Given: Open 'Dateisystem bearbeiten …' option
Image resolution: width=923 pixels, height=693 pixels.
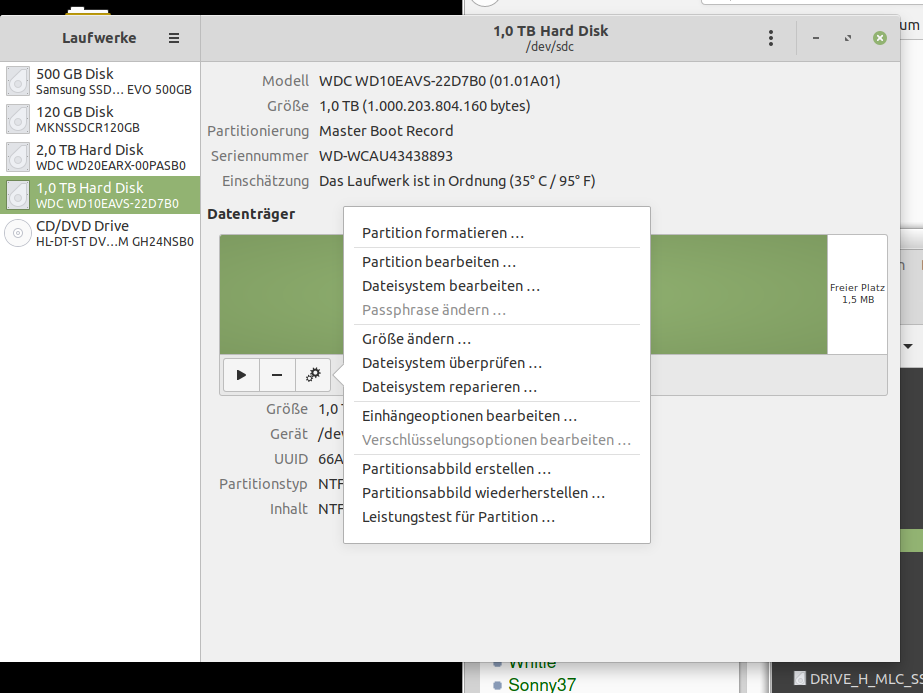Looking at the screenshot, I should pos(451,286).
